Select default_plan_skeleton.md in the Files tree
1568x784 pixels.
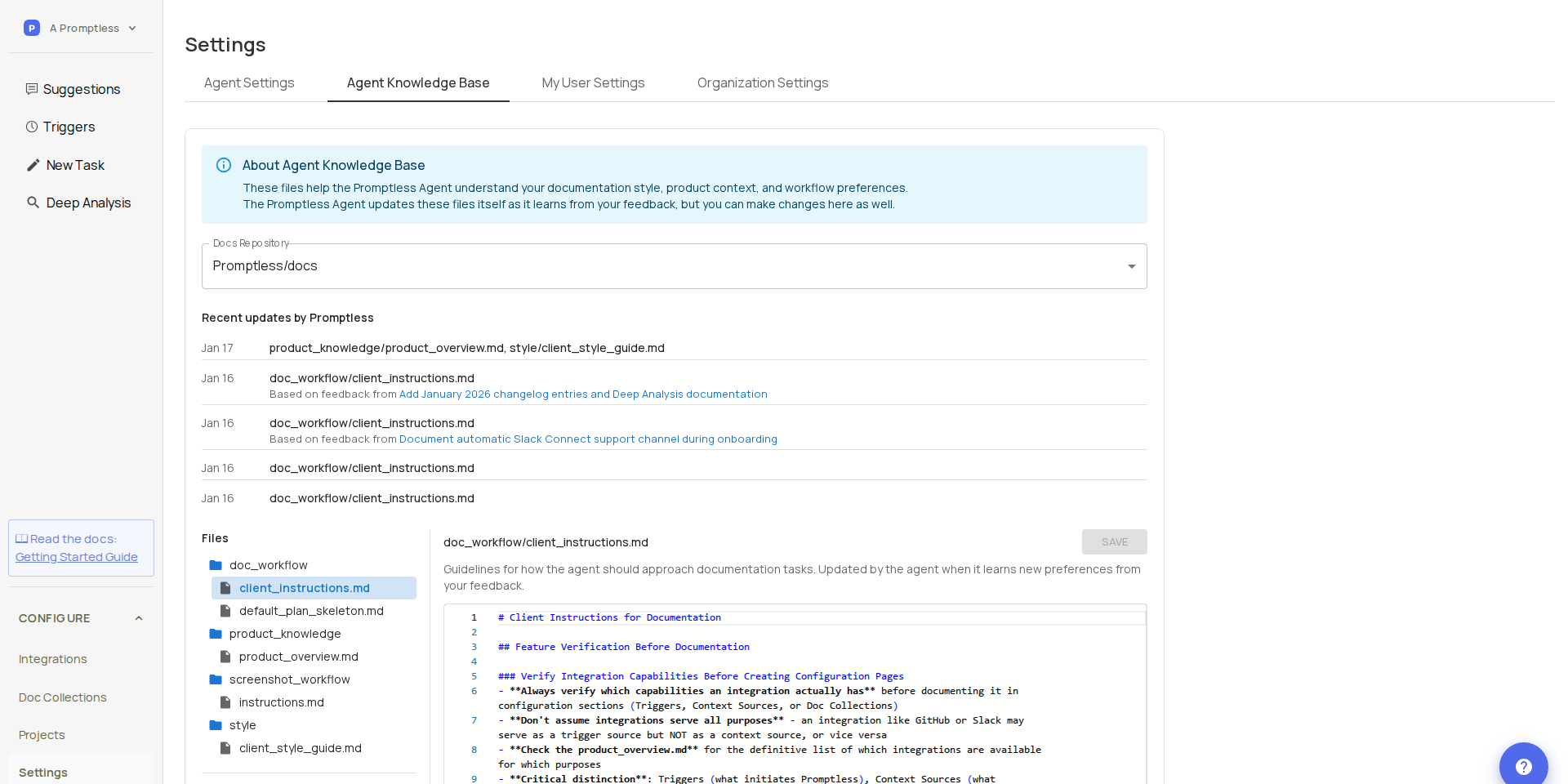[x=311, y=610]
